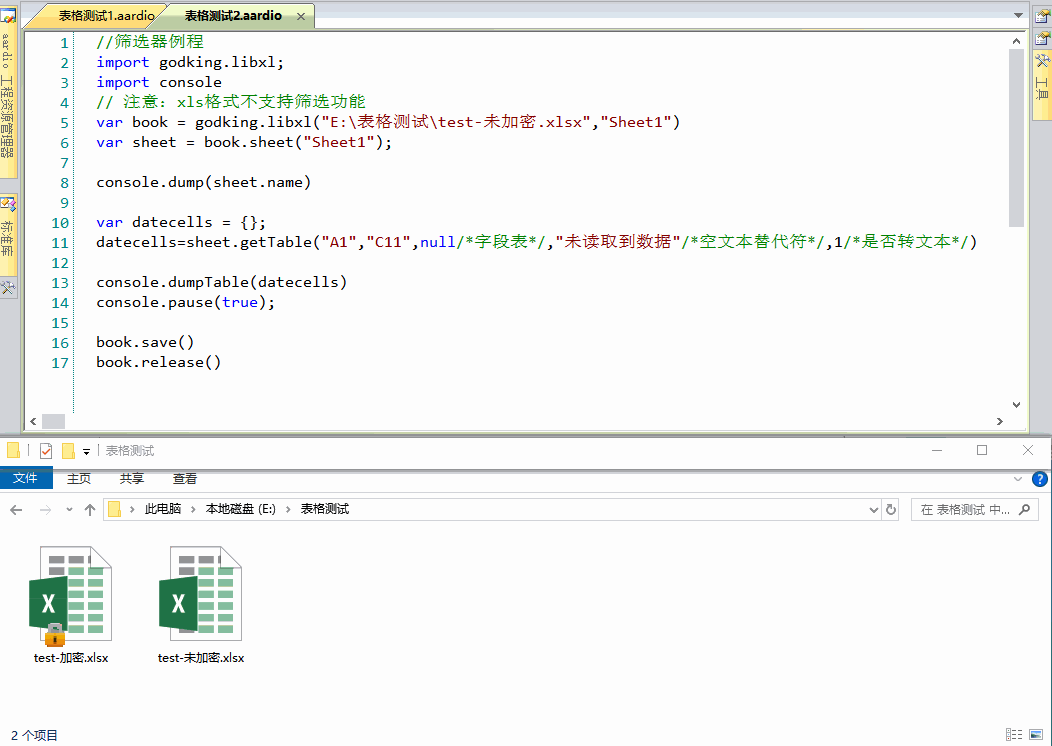The image size is (1052, 746).
Task: Expand the chevron after 此电脑 in the breadcrumb
Action: (x=193, y=509)
